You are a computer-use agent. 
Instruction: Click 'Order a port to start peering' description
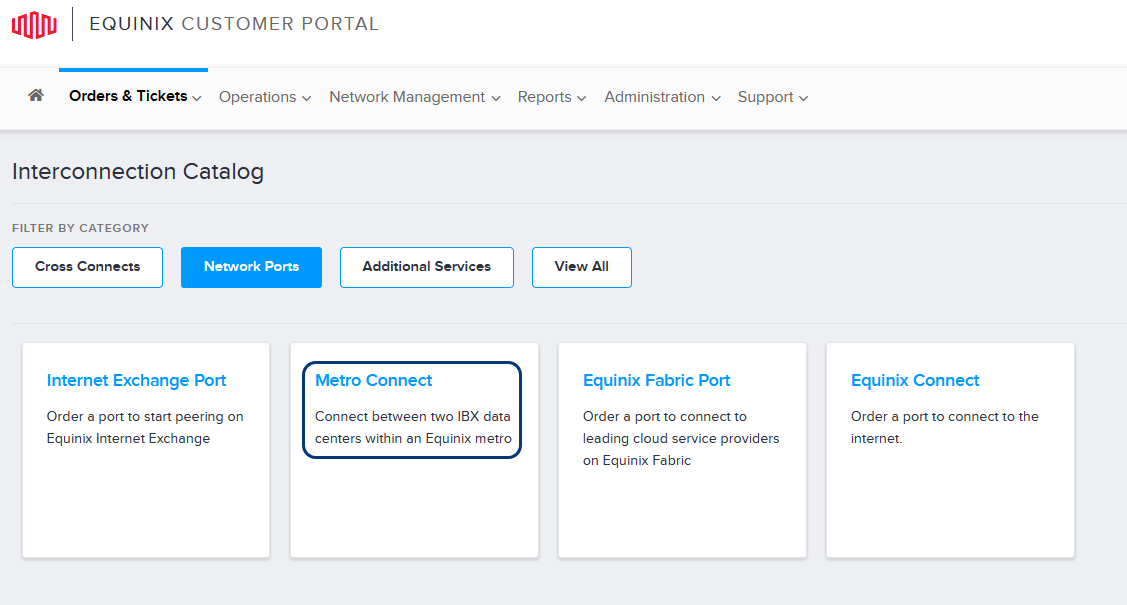click(145, 428)
